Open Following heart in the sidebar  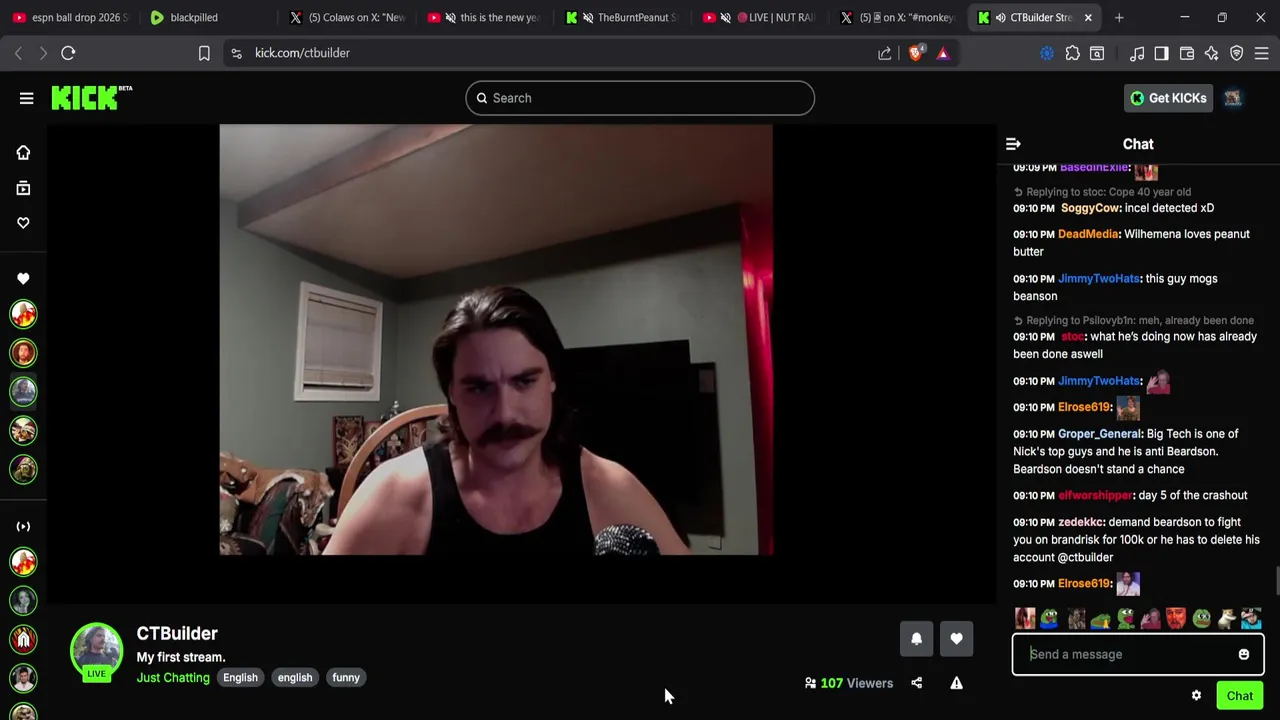tap(23, 223)
